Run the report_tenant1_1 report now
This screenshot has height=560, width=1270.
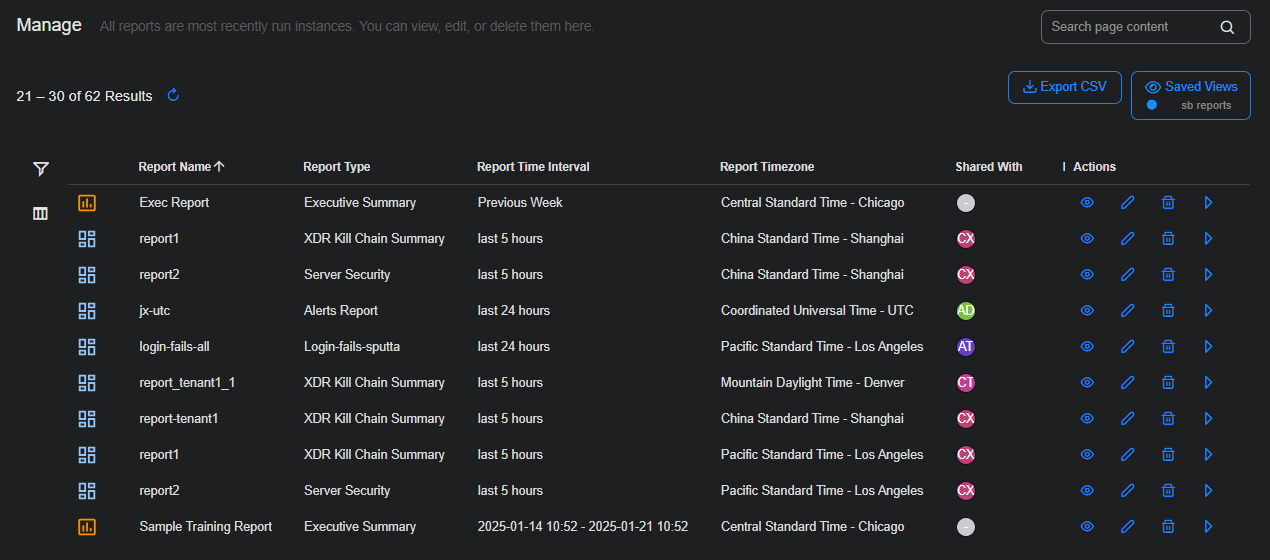tap(1208, 383)
